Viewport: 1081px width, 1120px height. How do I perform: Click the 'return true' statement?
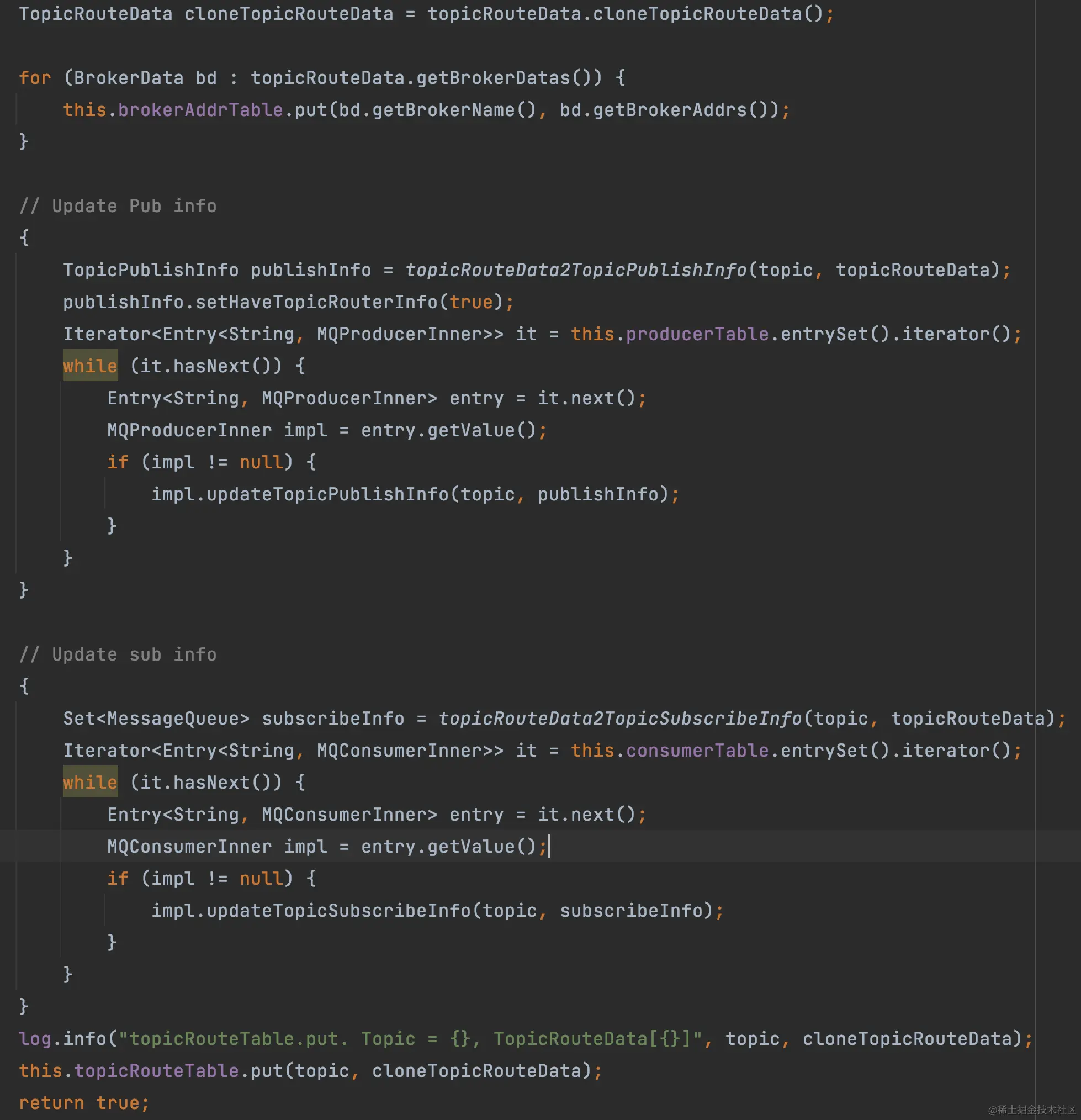click(83, 1102)
